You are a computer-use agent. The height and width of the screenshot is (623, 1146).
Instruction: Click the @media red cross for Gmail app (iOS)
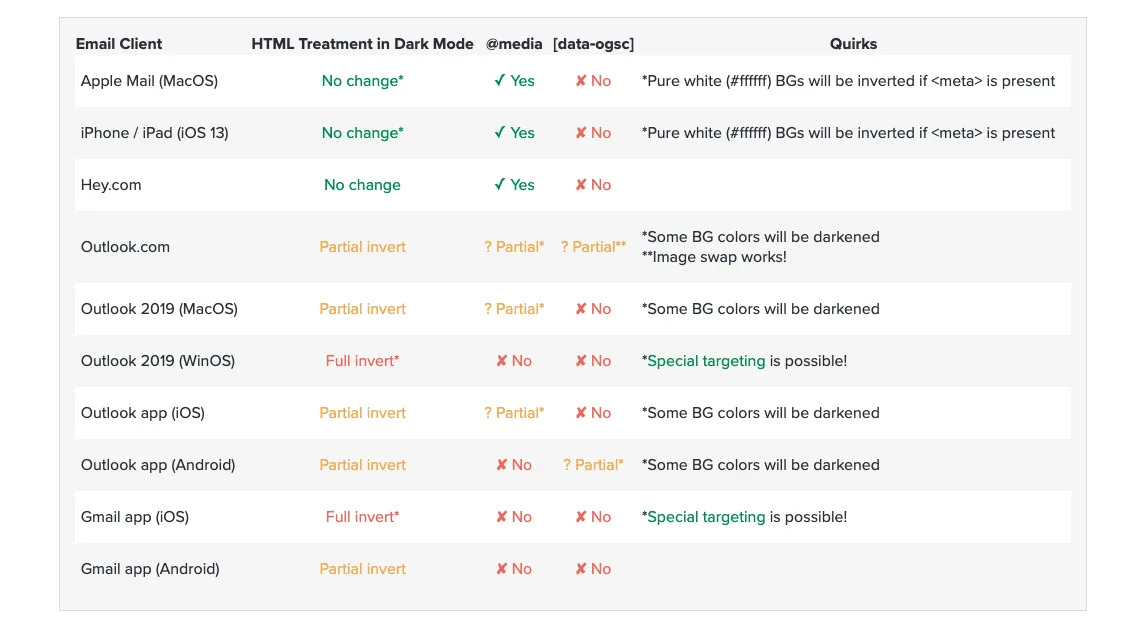pos(502,517)
